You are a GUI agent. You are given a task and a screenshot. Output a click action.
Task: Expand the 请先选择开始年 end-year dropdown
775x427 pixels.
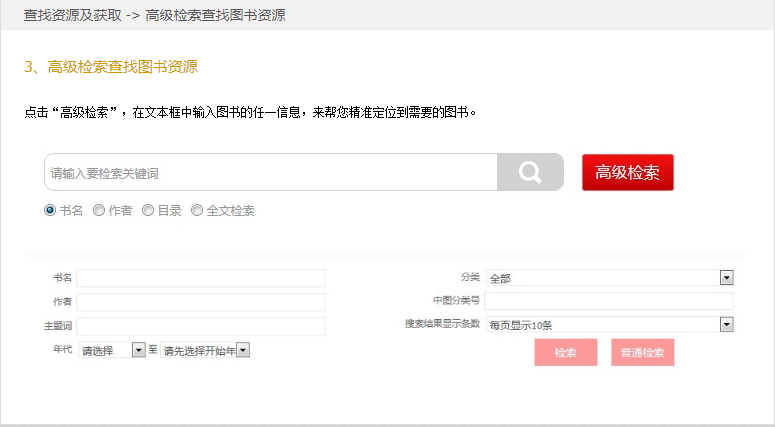205,350
